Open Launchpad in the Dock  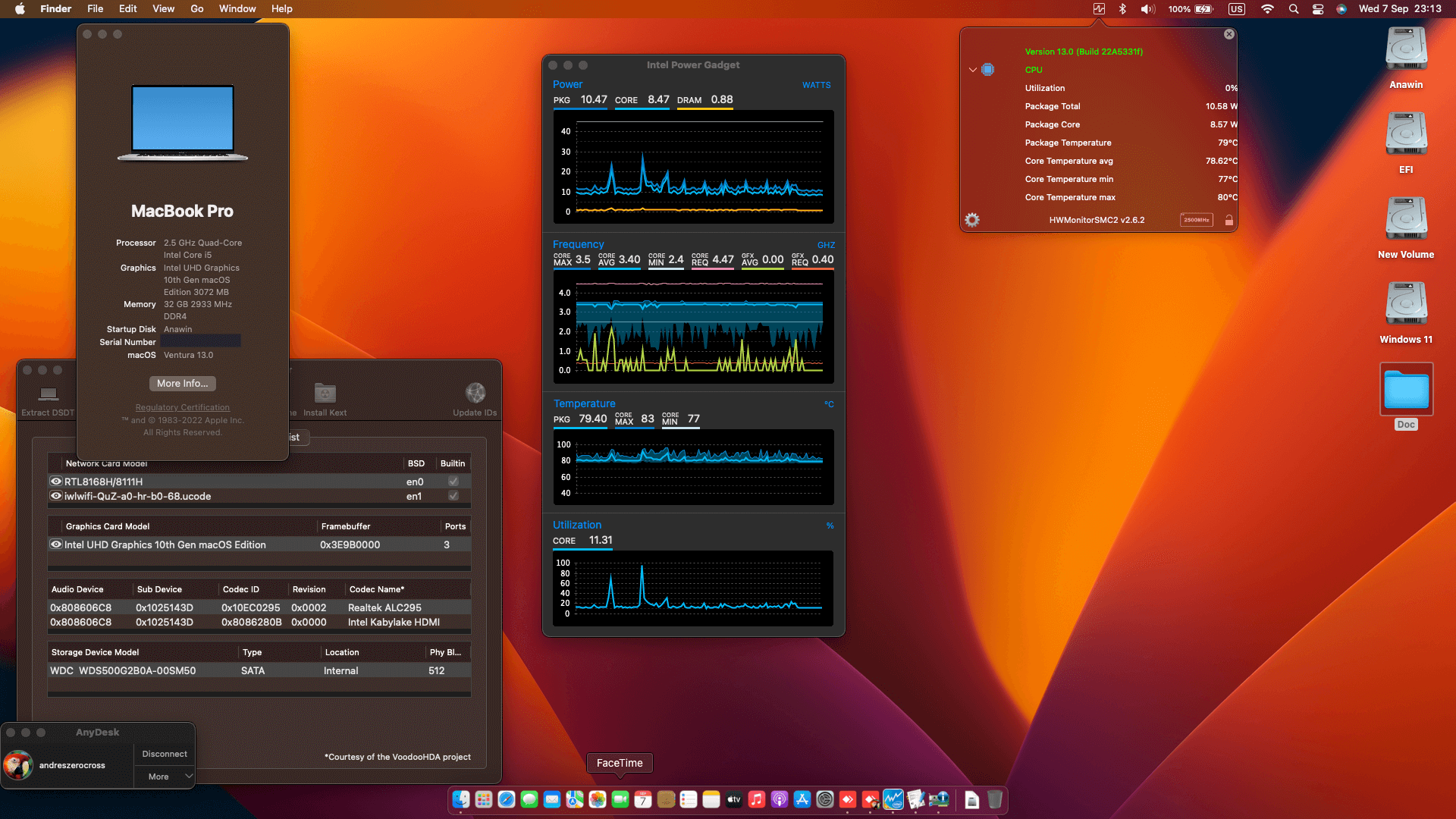coord(484,799)
